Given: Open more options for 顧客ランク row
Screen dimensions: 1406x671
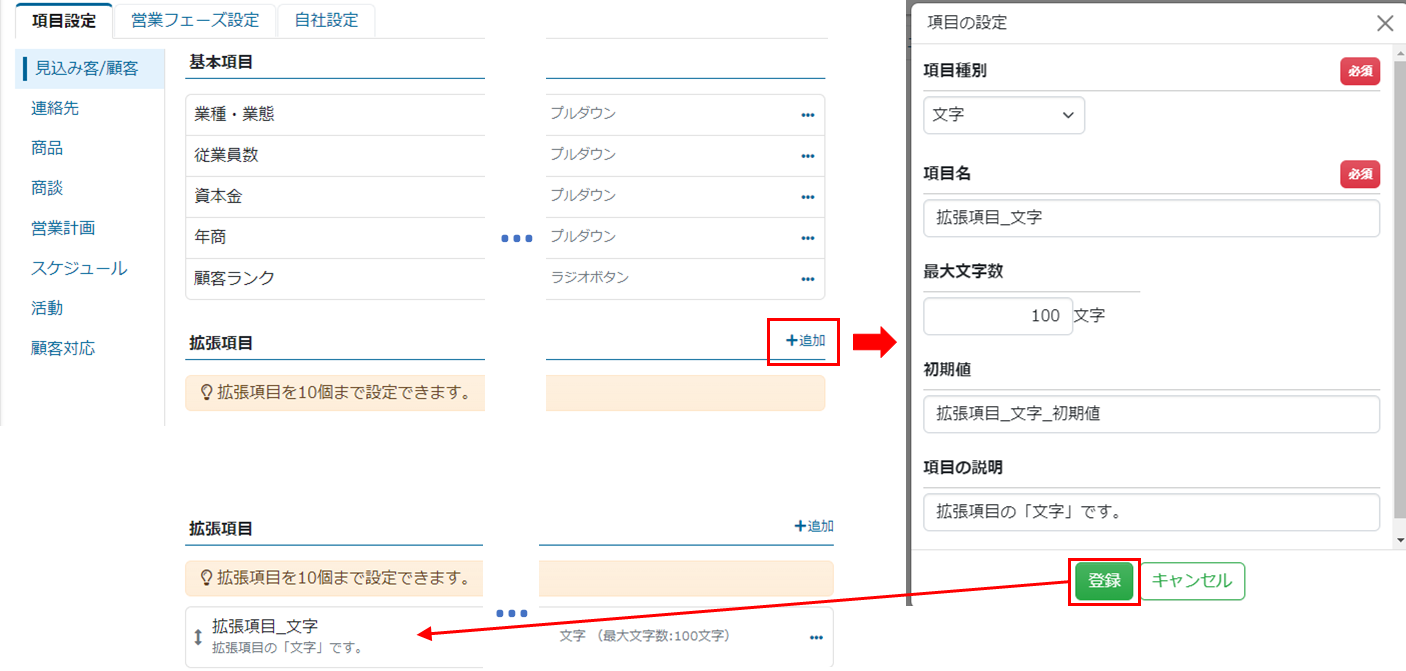Looking at the screenshot, I should tap(808, 279).
